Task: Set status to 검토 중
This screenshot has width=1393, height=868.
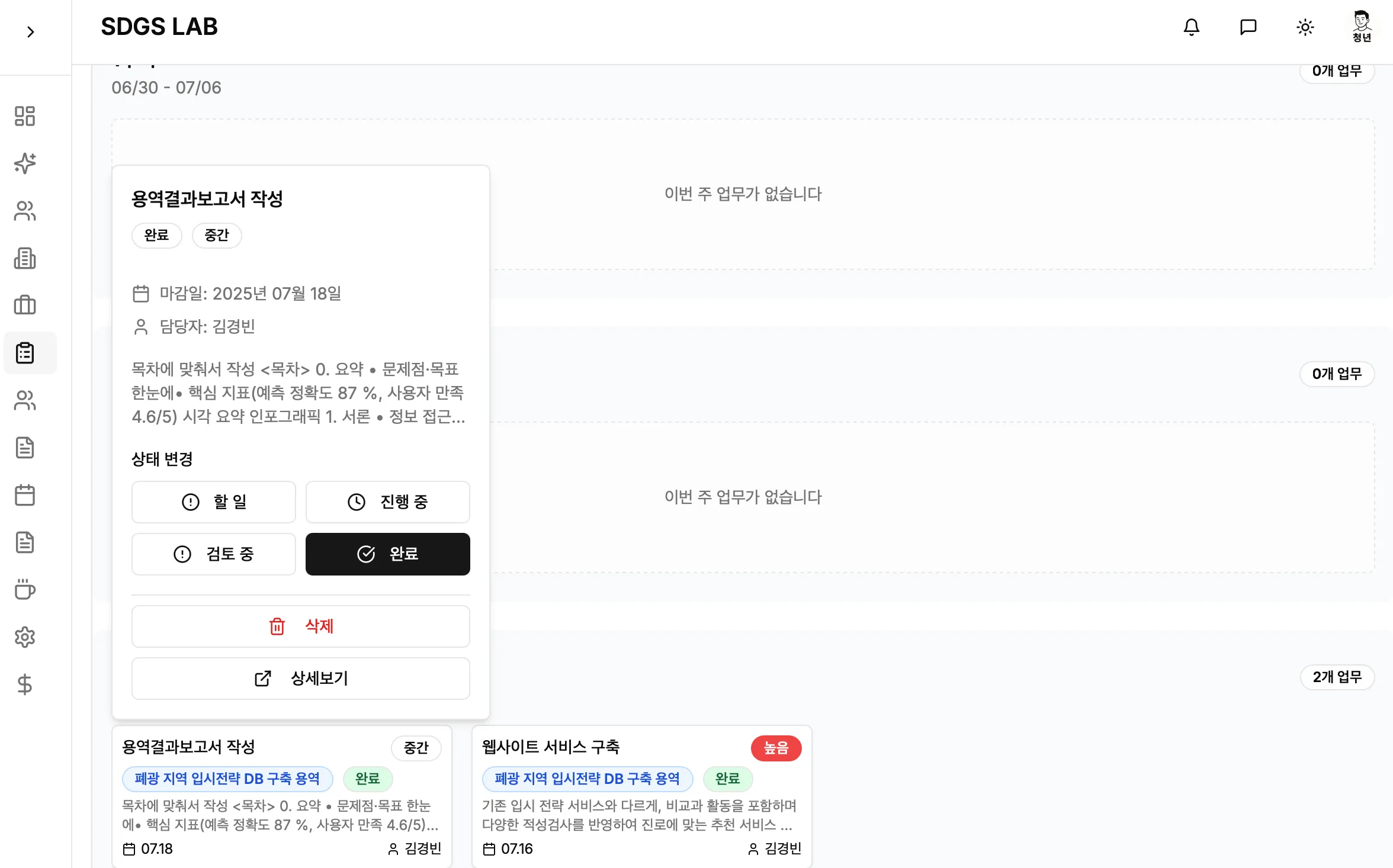Action: coord(214,554)
